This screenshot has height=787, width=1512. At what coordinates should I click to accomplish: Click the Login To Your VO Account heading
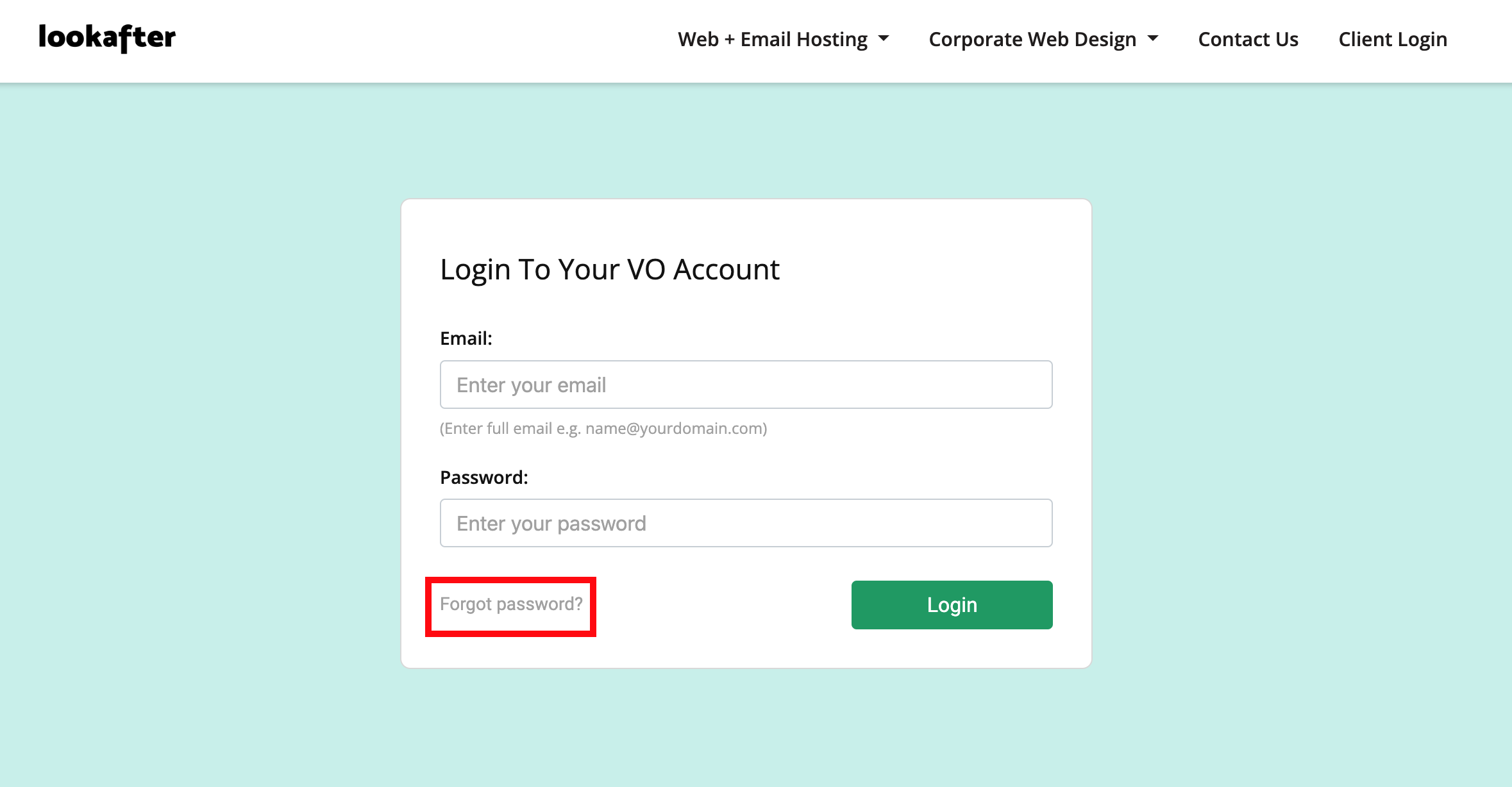pyautogui.click(x=609, y=269)
